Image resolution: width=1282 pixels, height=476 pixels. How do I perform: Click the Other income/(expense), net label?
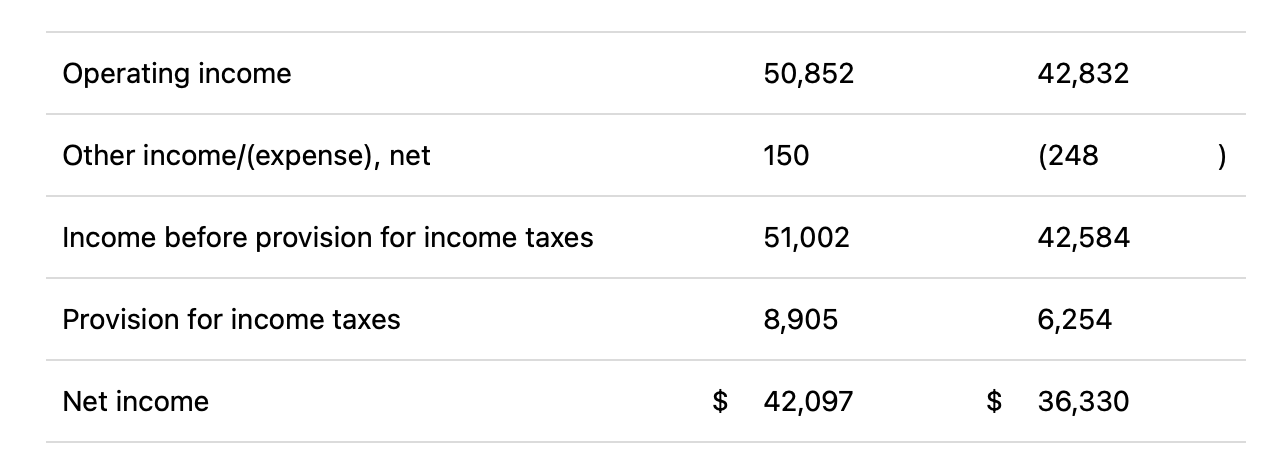(x=246, y=156)
